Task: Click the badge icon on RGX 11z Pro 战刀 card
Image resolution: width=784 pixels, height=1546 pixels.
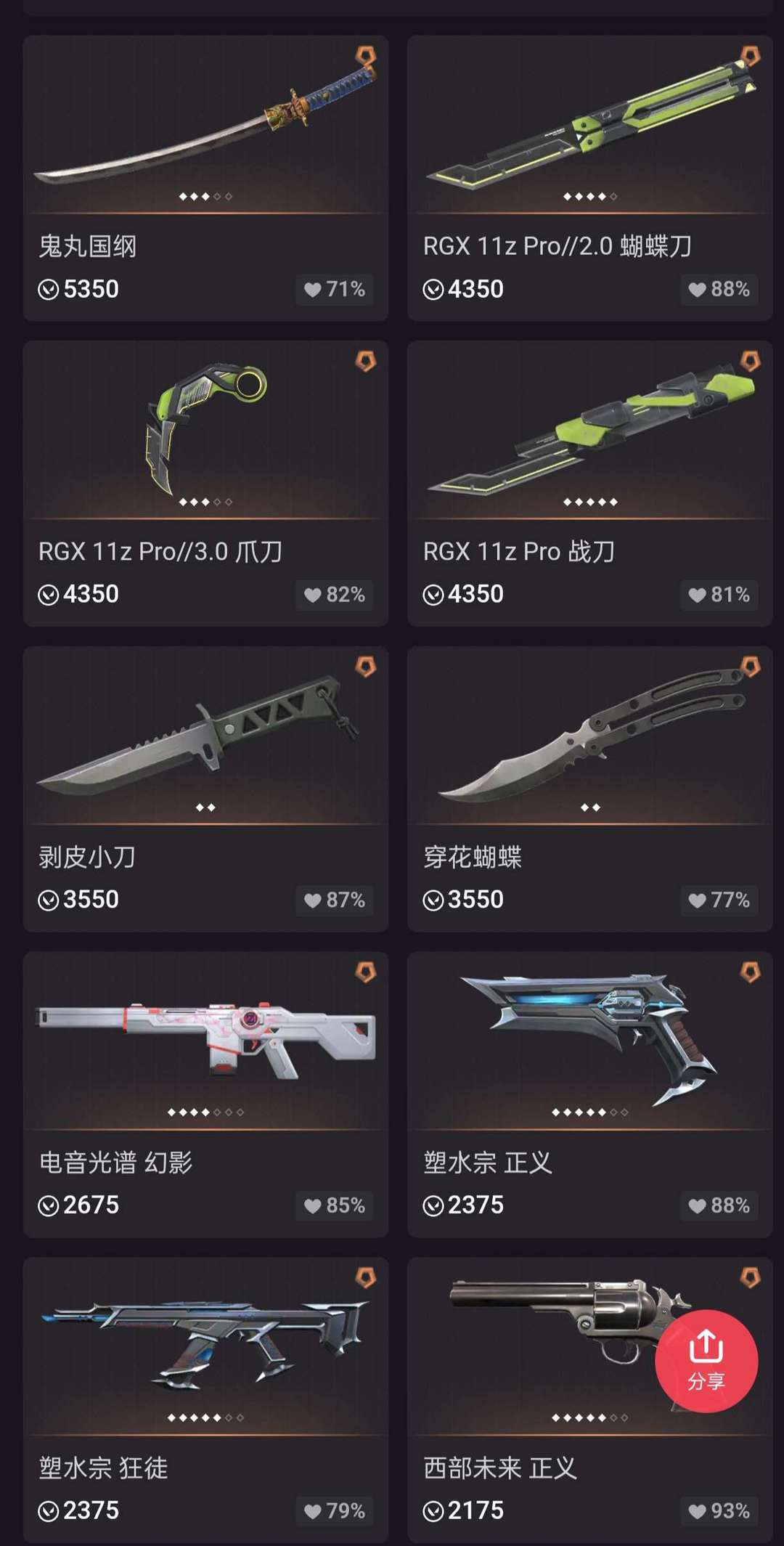Action: click(x=751, y=361)
